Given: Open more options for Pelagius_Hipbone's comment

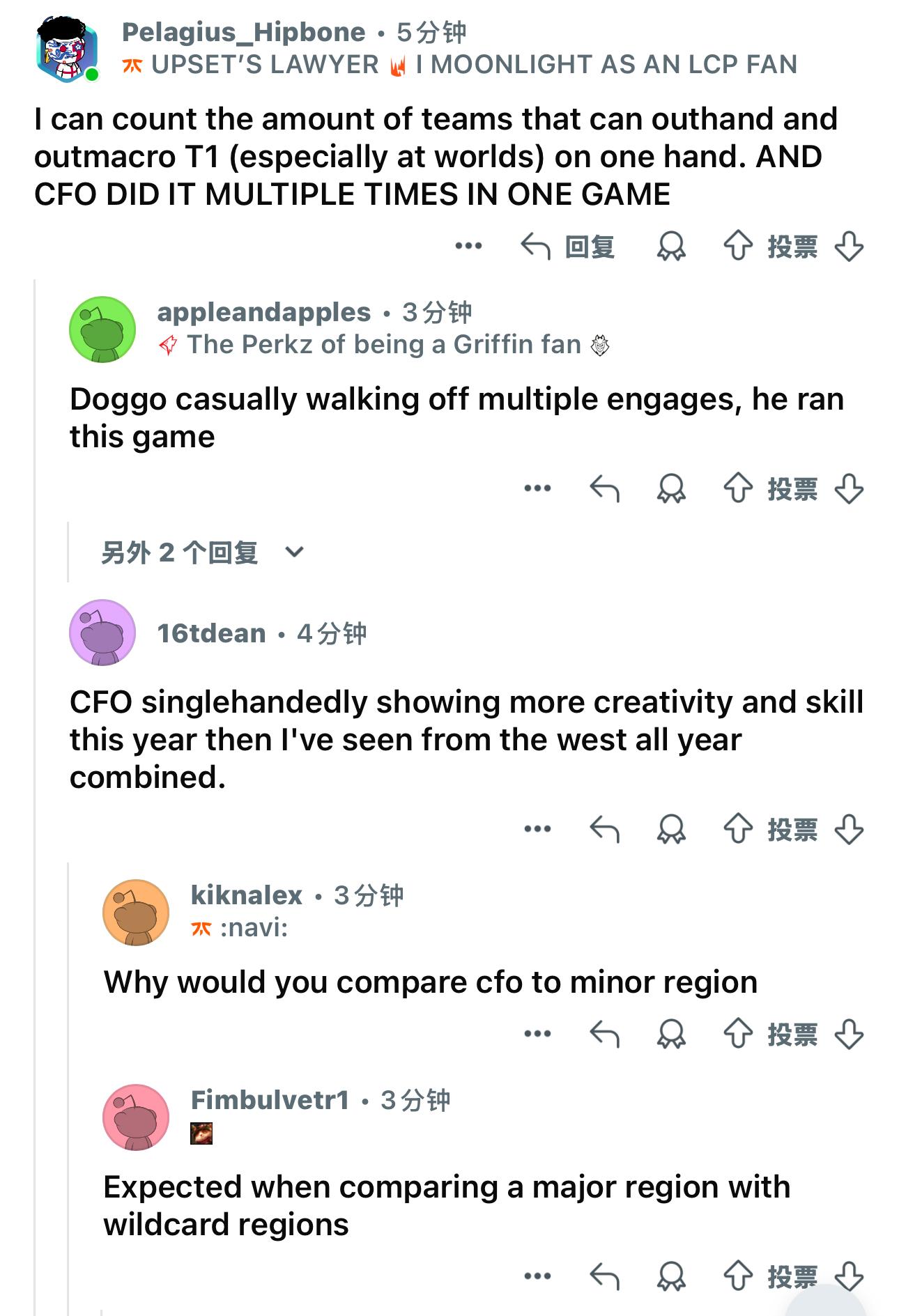Looking at the screenshot, I should 468,246.
